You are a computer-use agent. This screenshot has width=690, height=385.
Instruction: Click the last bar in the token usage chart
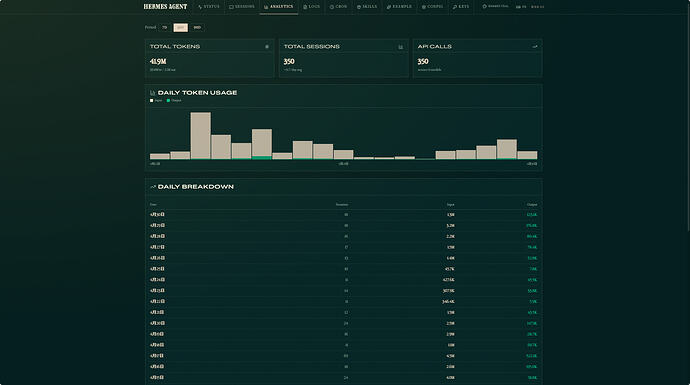(527, 155)
